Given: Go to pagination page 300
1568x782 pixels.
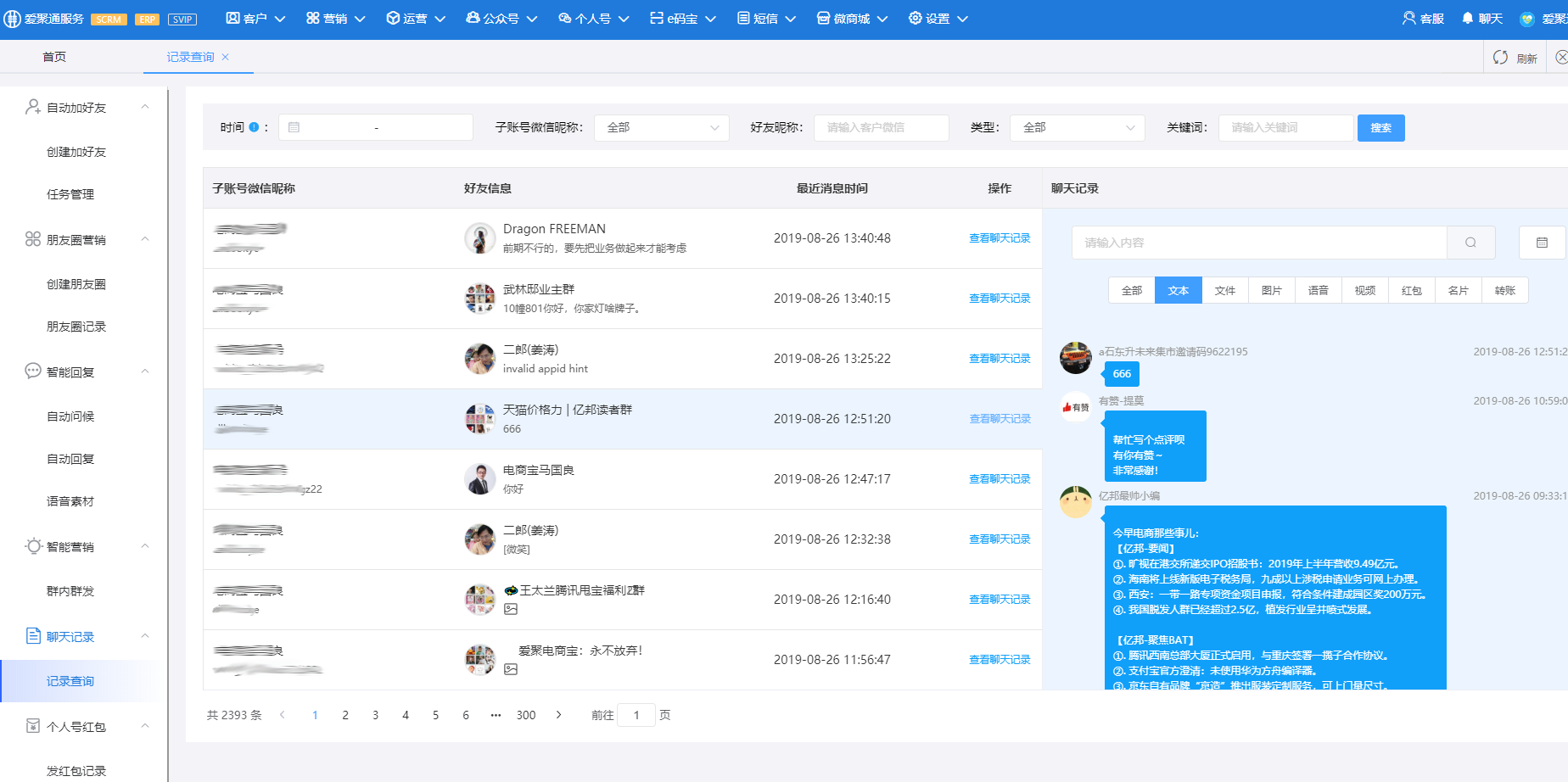Looking at the screenshot, I should pyautogui.click(x=526, y=715).
